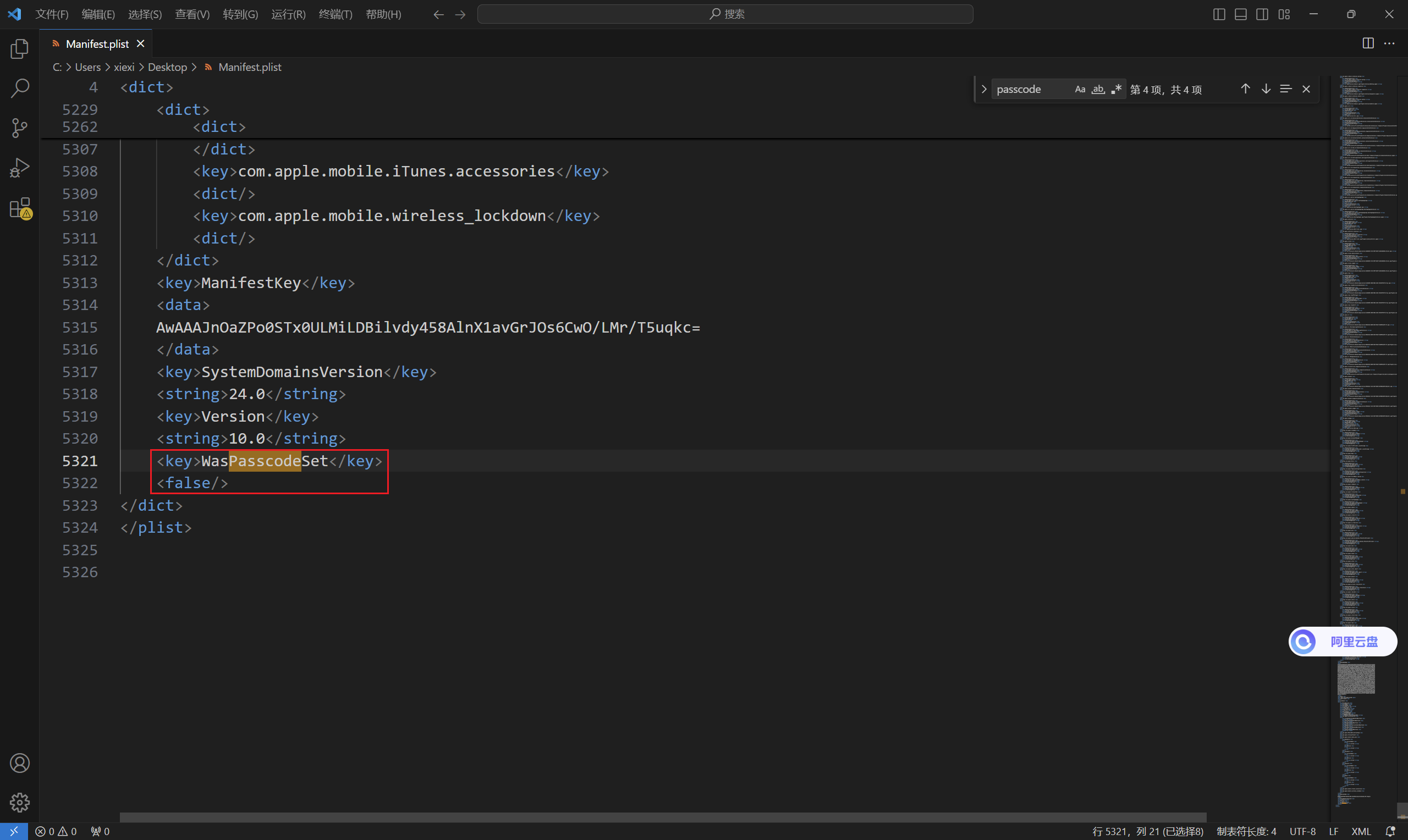The image size is (1408, 840).
Task: Go forward with the right arrow
Action: 460,14
